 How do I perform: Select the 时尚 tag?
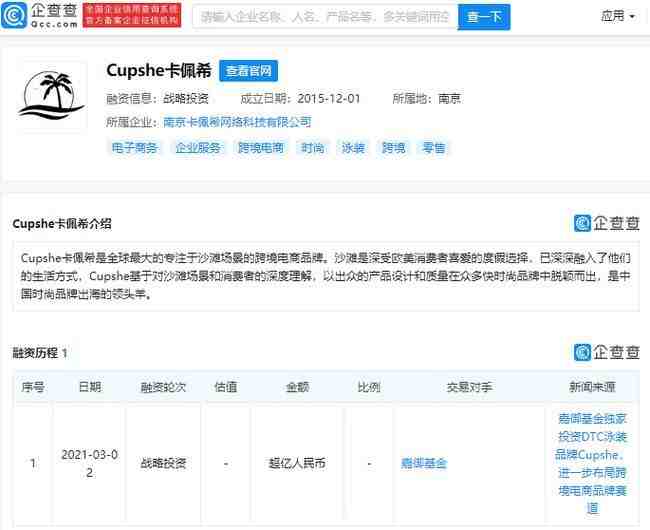(313, 148)
